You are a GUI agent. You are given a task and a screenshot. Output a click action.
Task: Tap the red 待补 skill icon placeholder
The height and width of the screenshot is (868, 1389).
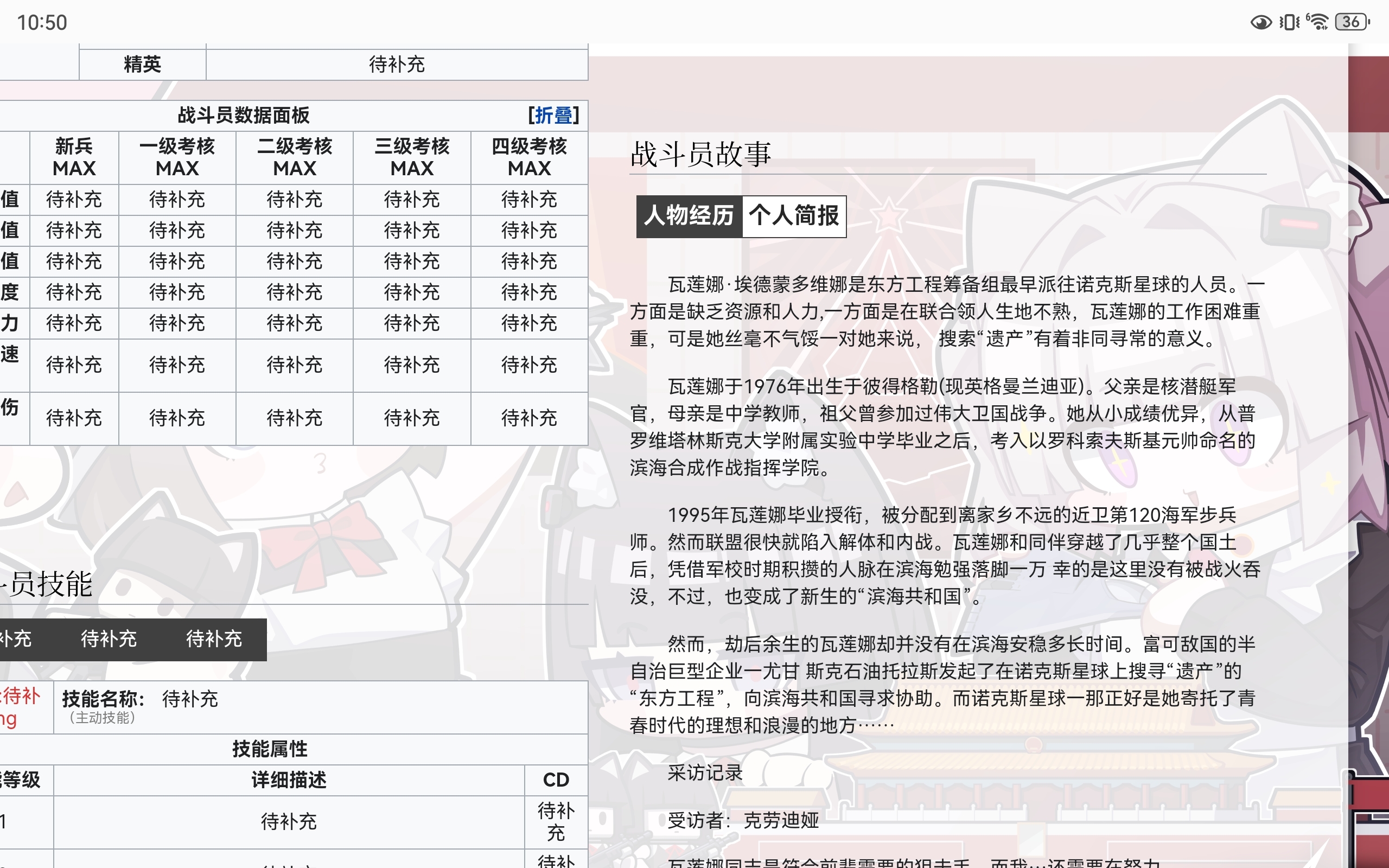coord(20,707)
